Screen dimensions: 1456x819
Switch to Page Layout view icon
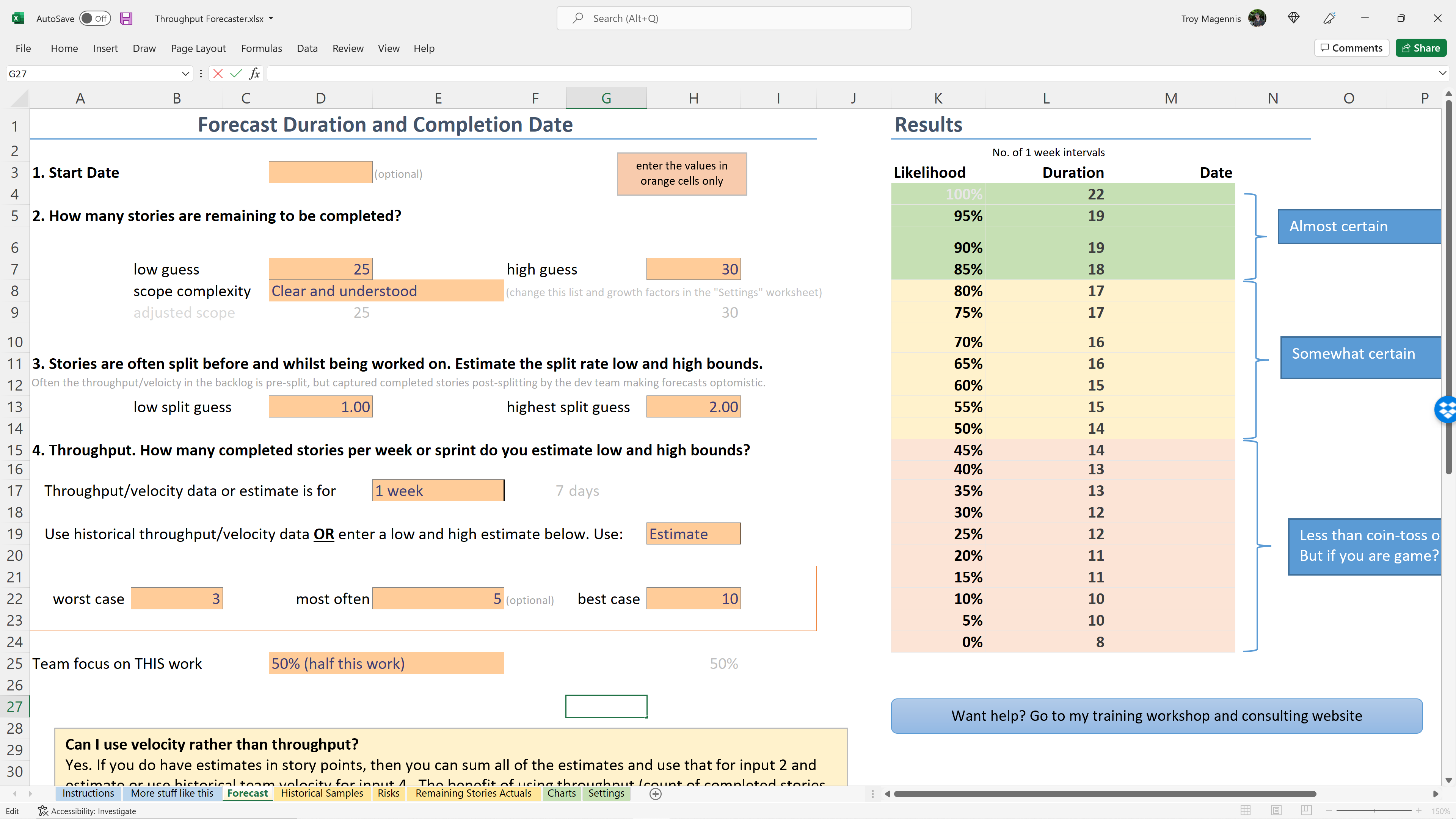pos(1276,811)
